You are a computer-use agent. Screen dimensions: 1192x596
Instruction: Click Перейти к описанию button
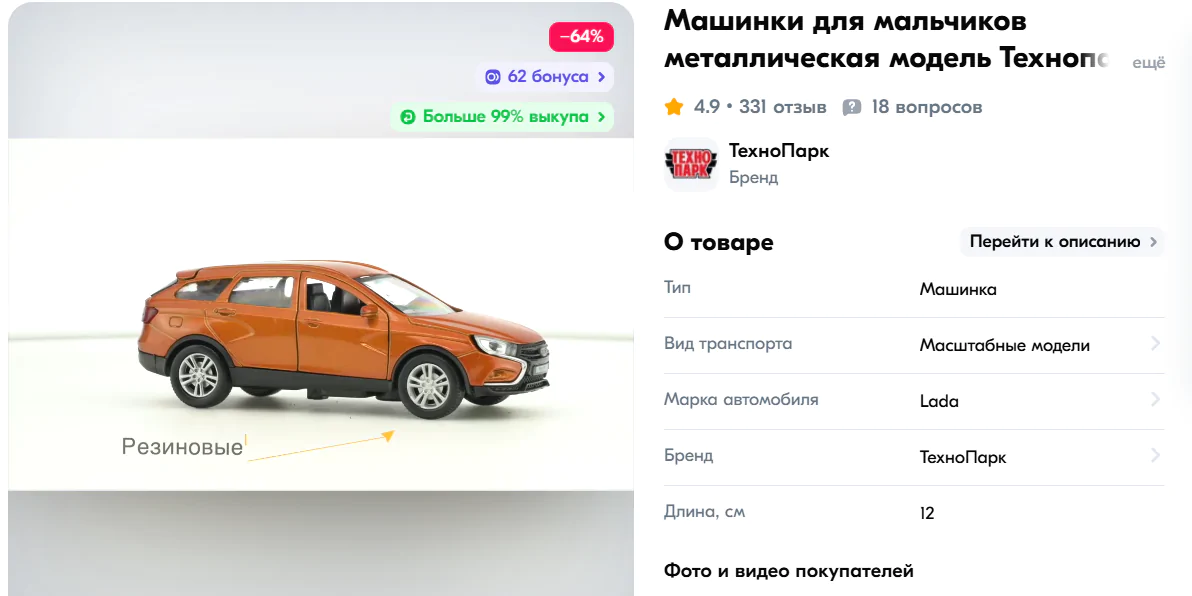1062,242
